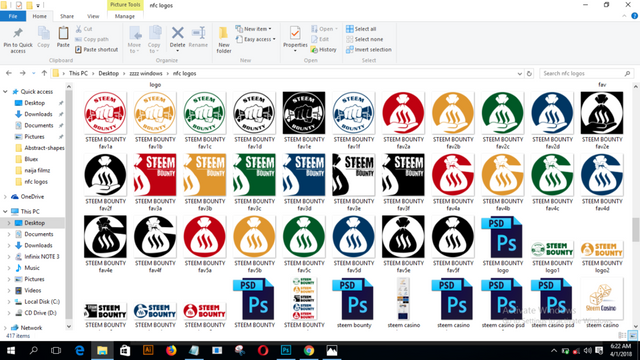Refresh the folder view
This screenshot has height=360, width=640.
[529, 73]
